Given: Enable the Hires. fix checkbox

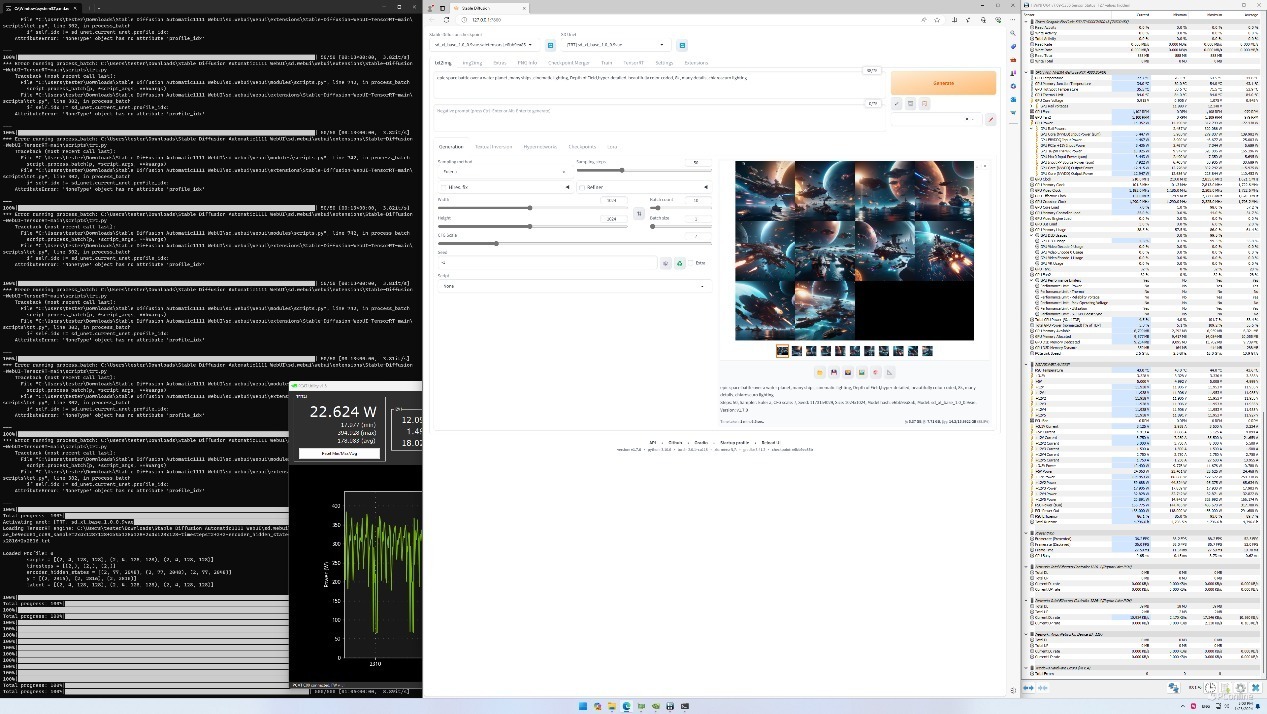Looking at the screenshot, I should click(x=444, y=187).
